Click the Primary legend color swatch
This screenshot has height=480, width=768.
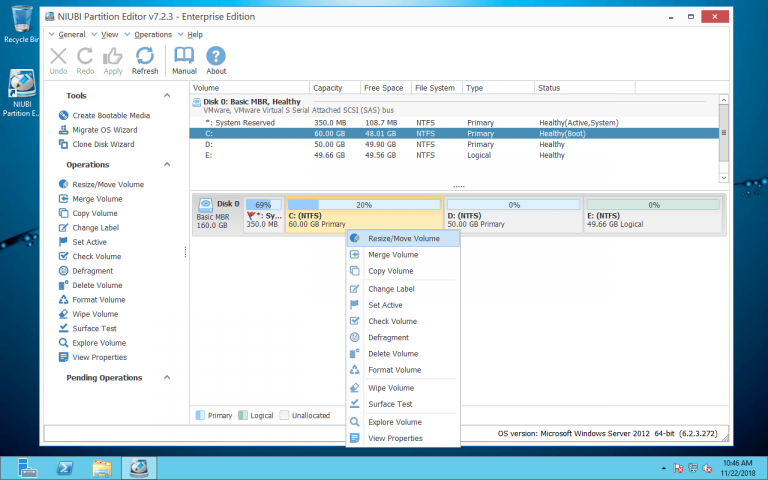coord(200,415)
